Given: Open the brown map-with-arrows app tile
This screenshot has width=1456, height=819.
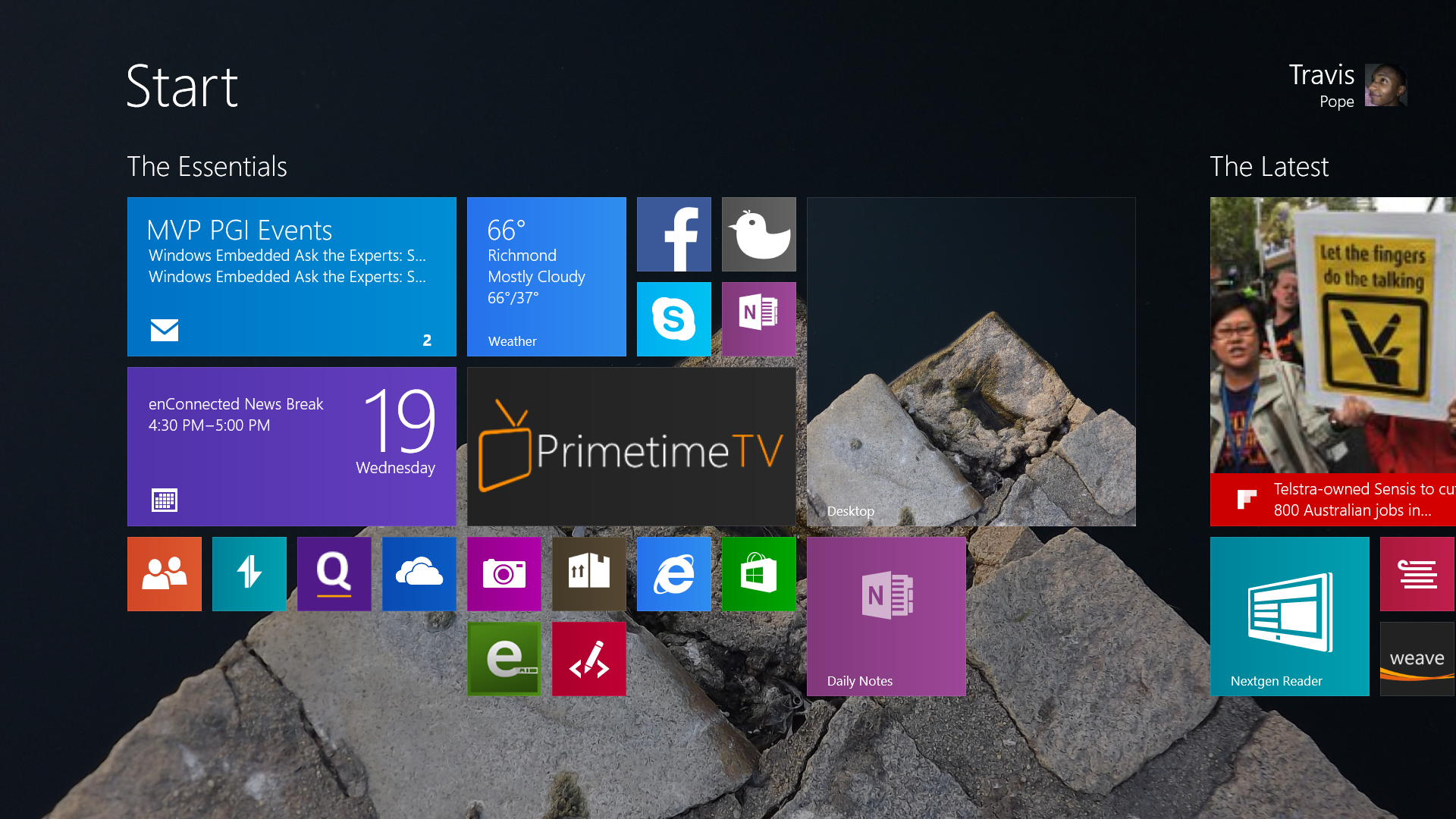Looking at the screenshot, I should (x=589, y=574).
